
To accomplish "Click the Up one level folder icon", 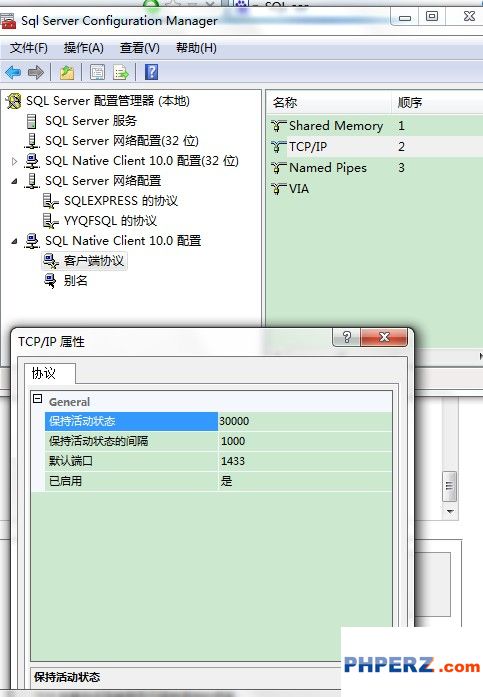I will (x=67, y=72).
